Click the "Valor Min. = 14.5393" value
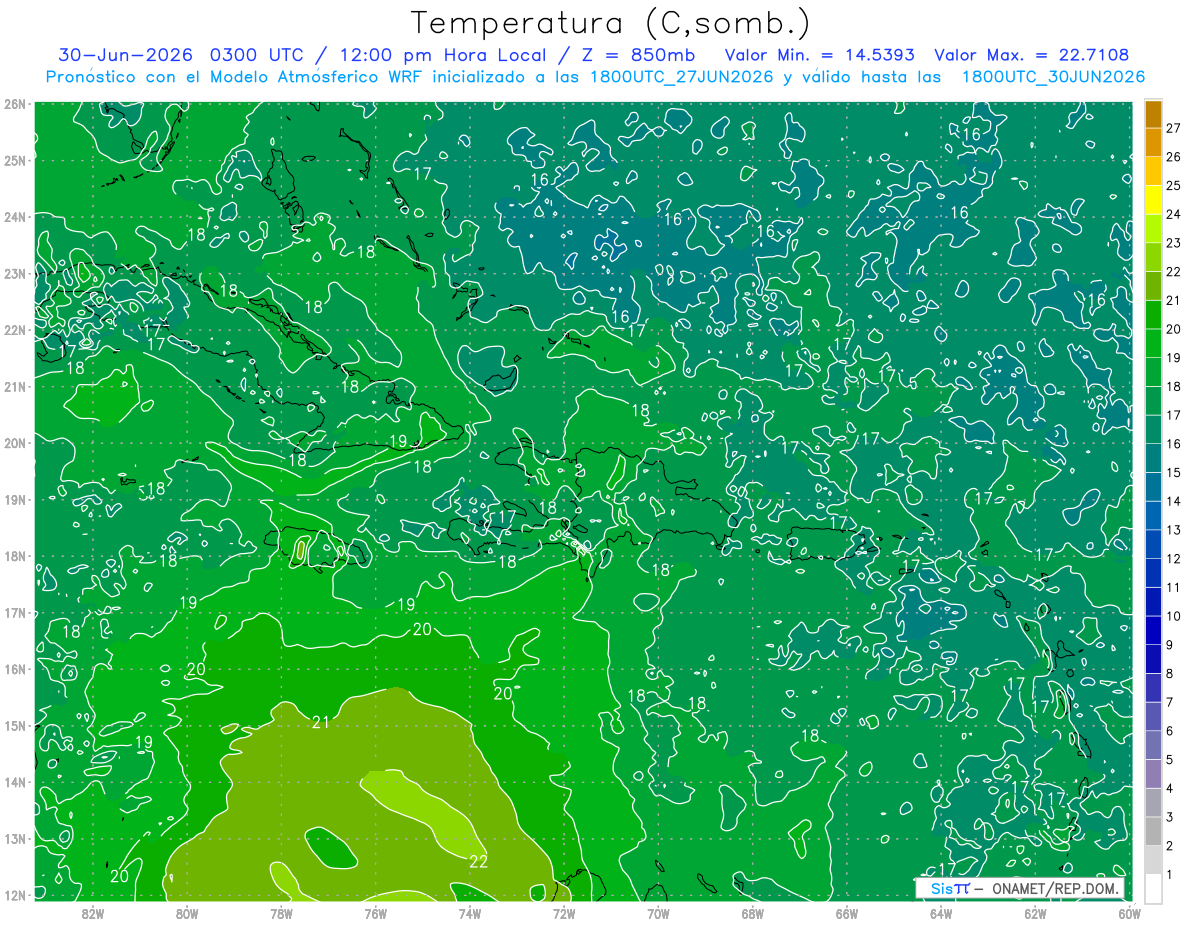Screen dimensions: 1200x927 coord(819,55)
